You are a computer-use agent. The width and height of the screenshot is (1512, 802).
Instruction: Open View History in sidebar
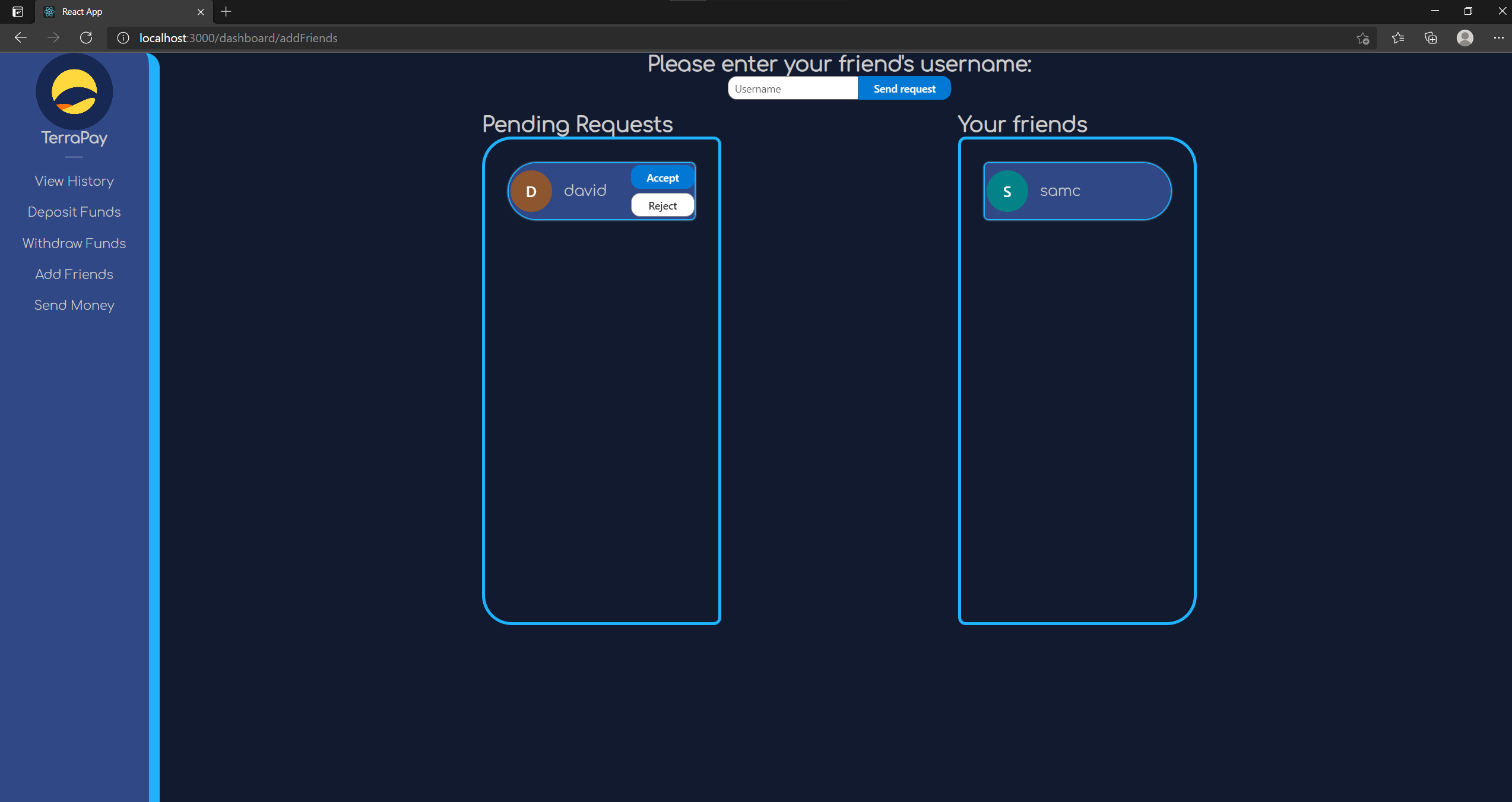click(x=74, y=181)
